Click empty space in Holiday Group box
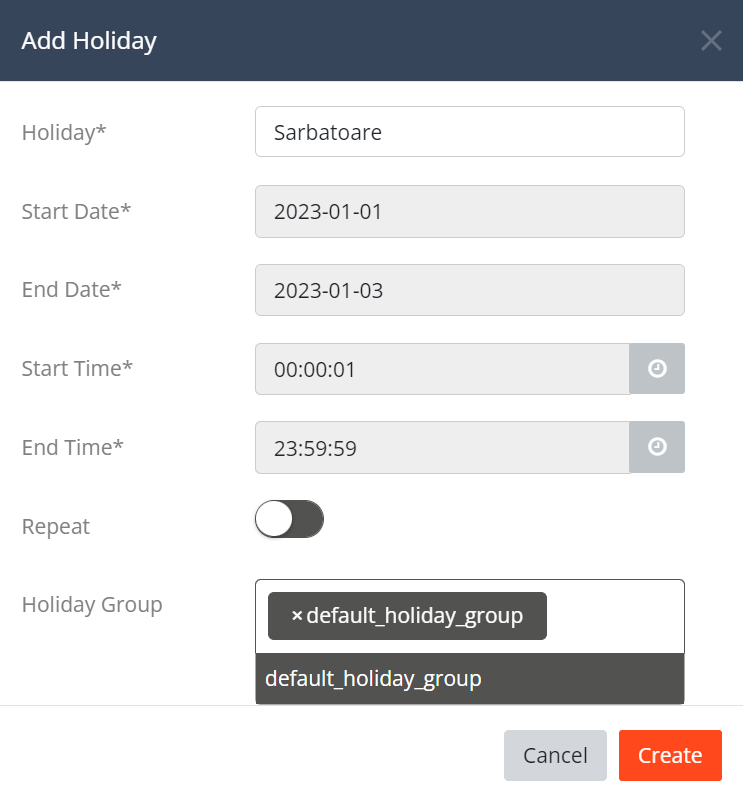The image size is (743, 800). [x=615, y=616]
